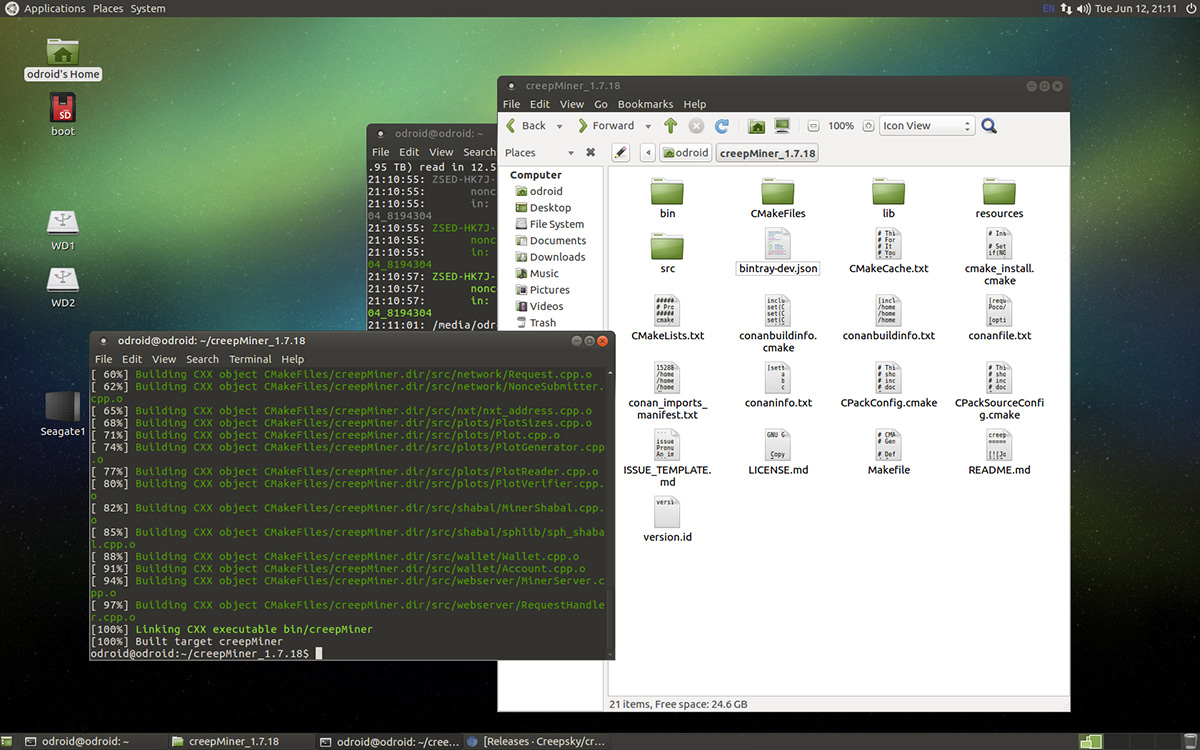Select the conaninfo.txt file
This screenshot has height=750, width=1200.
pyautogui.click(x=778, y=386)
